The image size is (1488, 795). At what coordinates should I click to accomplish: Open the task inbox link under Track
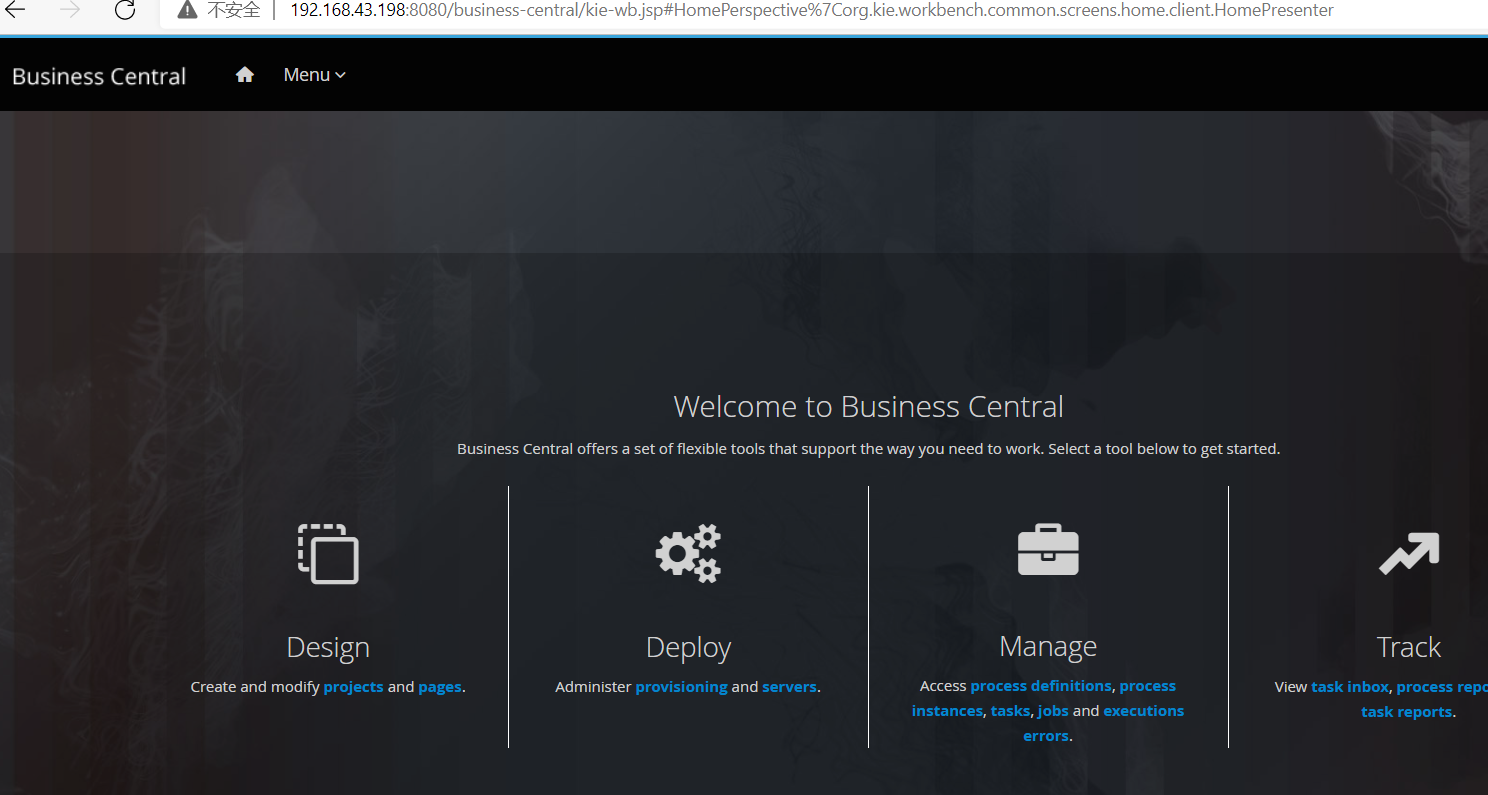[x=1349, y=686]
